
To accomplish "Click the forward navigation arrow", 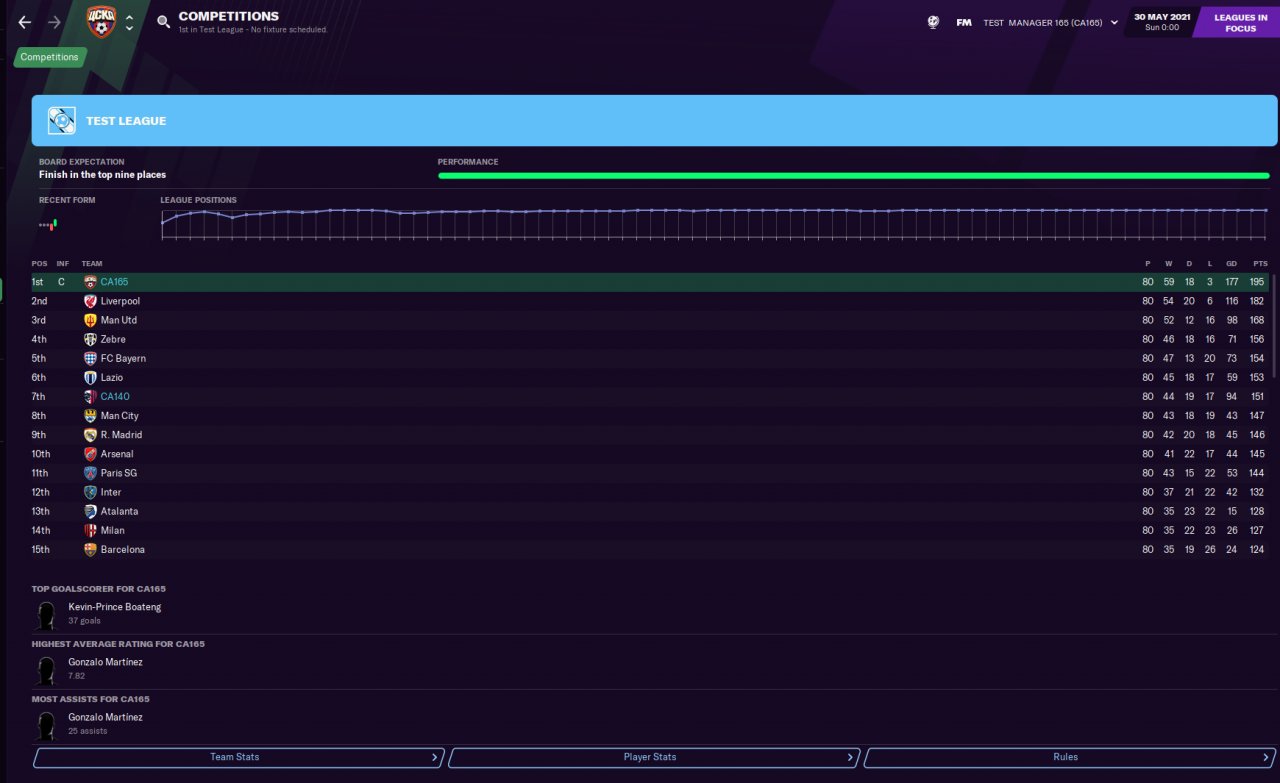I will pos(54,22).
